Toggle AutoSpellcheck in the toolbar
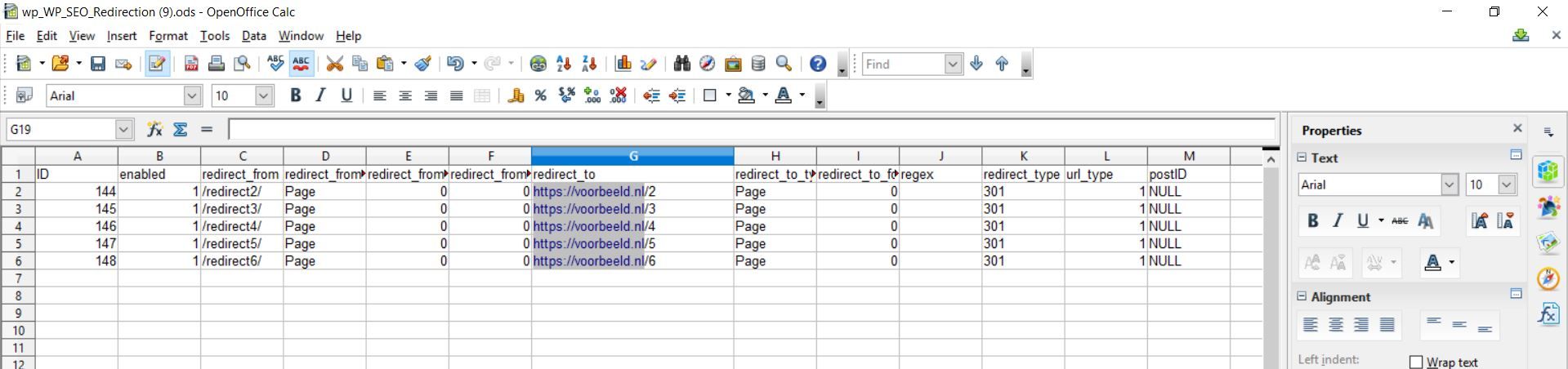This screenshot has height=369, width=1568. click(302, 64)
